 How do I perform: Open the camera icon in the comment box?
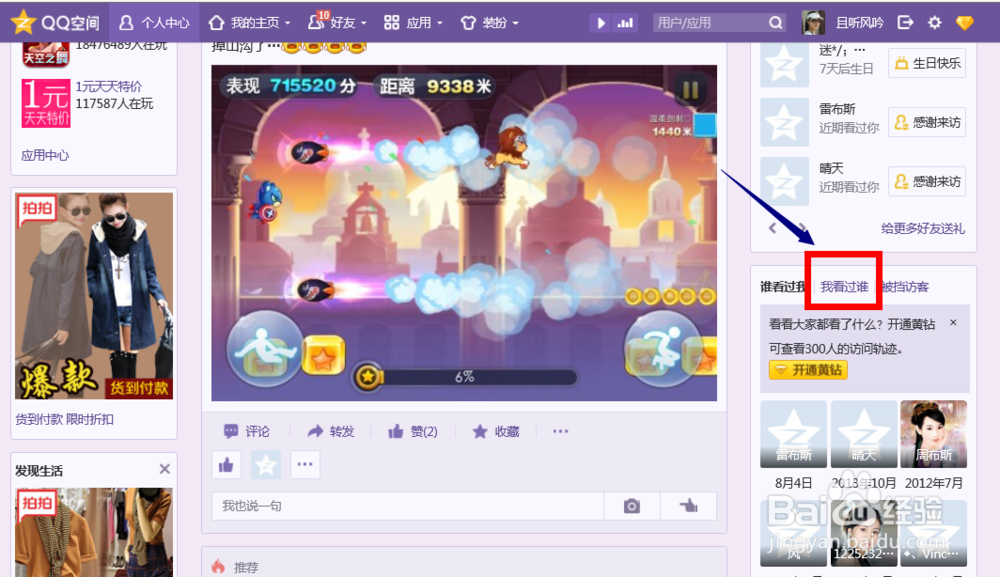[x=632, y=507]
